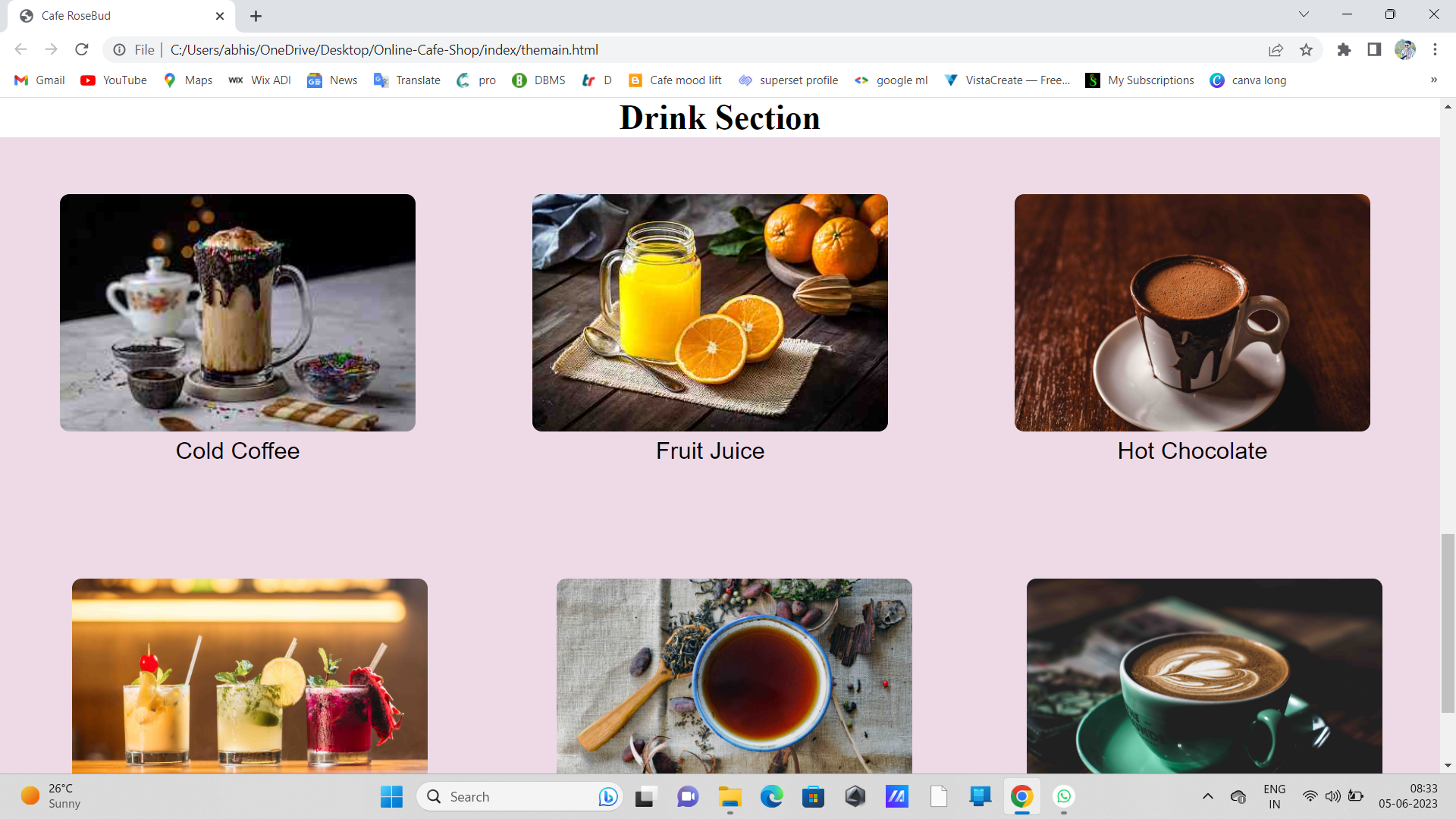Open the YouTube bookmark
This screenshot has height=819, width=1456.
tap(112, 80)
